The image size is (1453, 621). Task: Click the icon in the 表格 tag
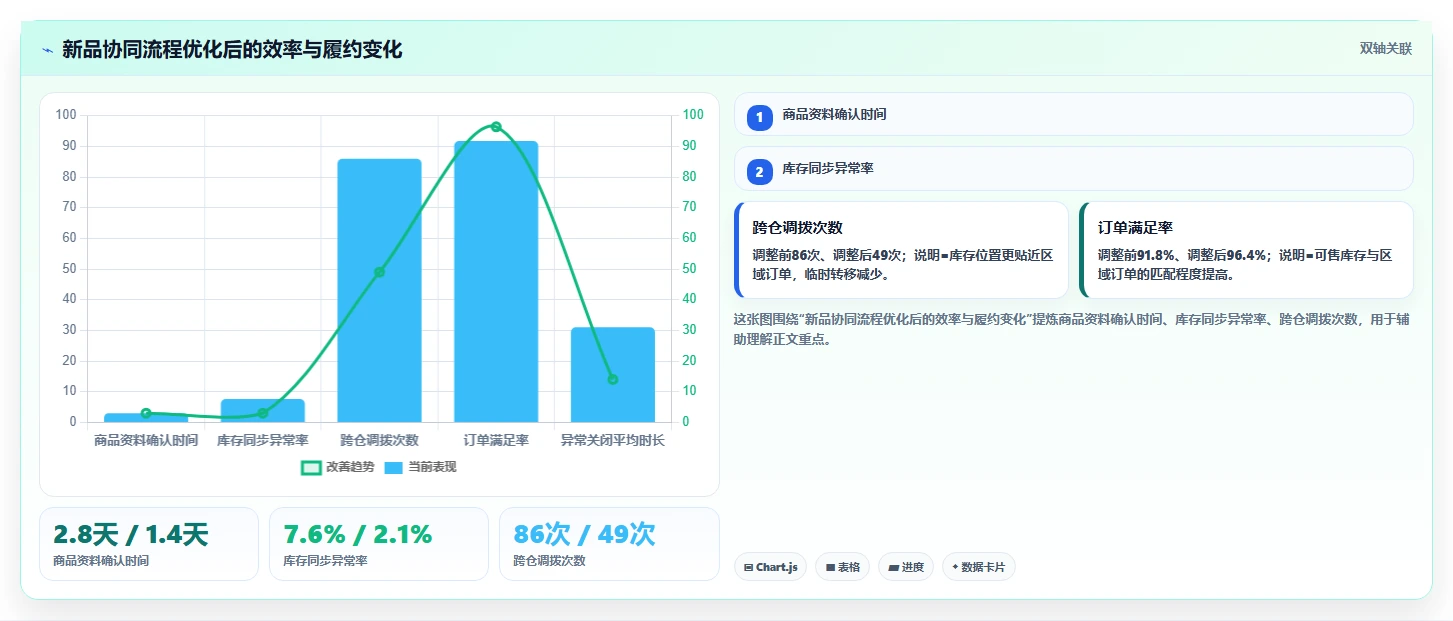point(830,567)
